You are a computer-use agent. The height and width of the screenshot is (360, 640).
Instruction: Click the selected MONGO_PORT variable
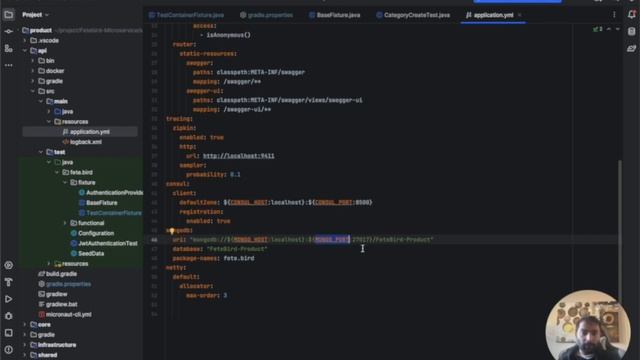pos(332,240)
